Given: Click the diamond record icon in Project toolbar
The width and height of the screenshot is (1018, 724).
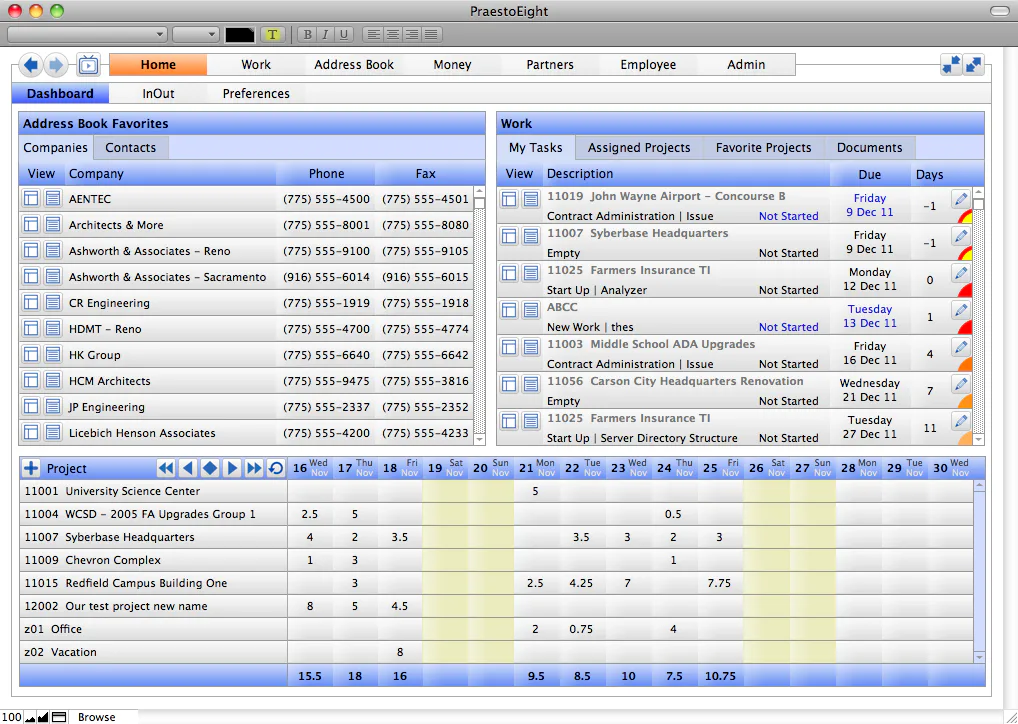Looking at the screenshot, I should coord(209,468).
